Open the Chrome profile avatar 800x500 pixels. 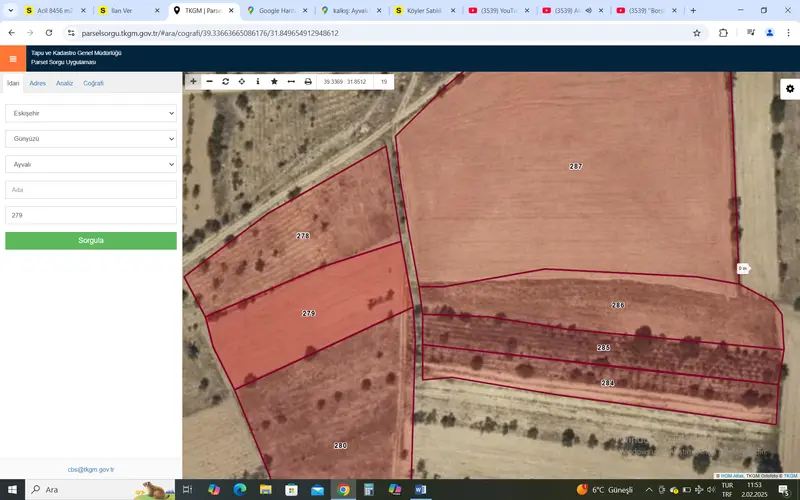tap(769, 33)
